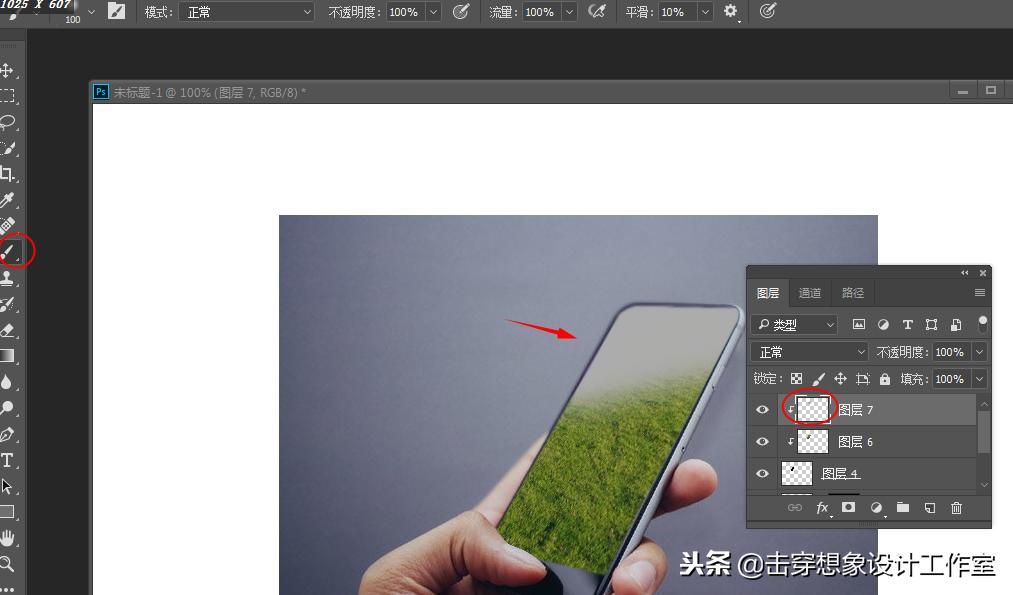The image size is (1013, 595).
Task: Click the Create new layer icon
Action: pos(930,508)
